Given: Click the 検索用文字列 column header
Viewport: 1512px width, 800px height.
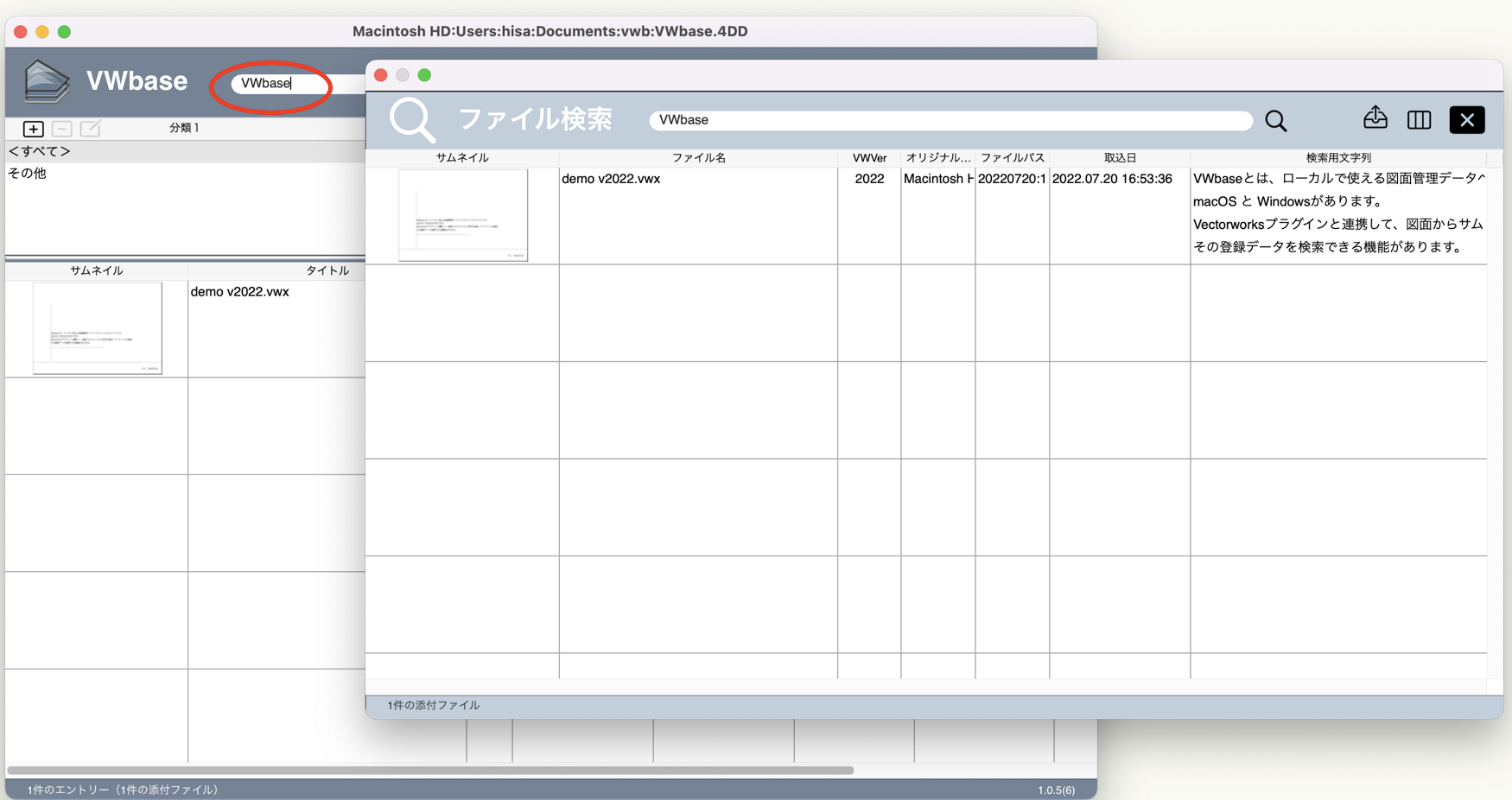Looking at the screenshot, I should point(1338,158).
